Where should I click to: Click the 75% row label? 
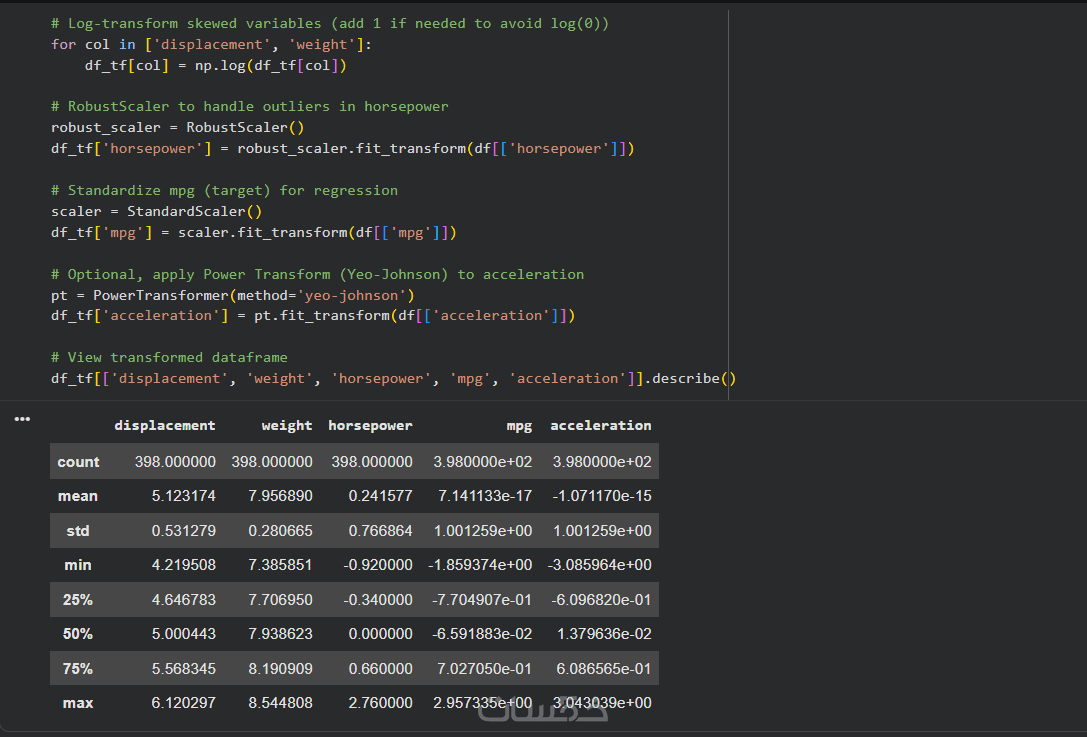point(78,668)
